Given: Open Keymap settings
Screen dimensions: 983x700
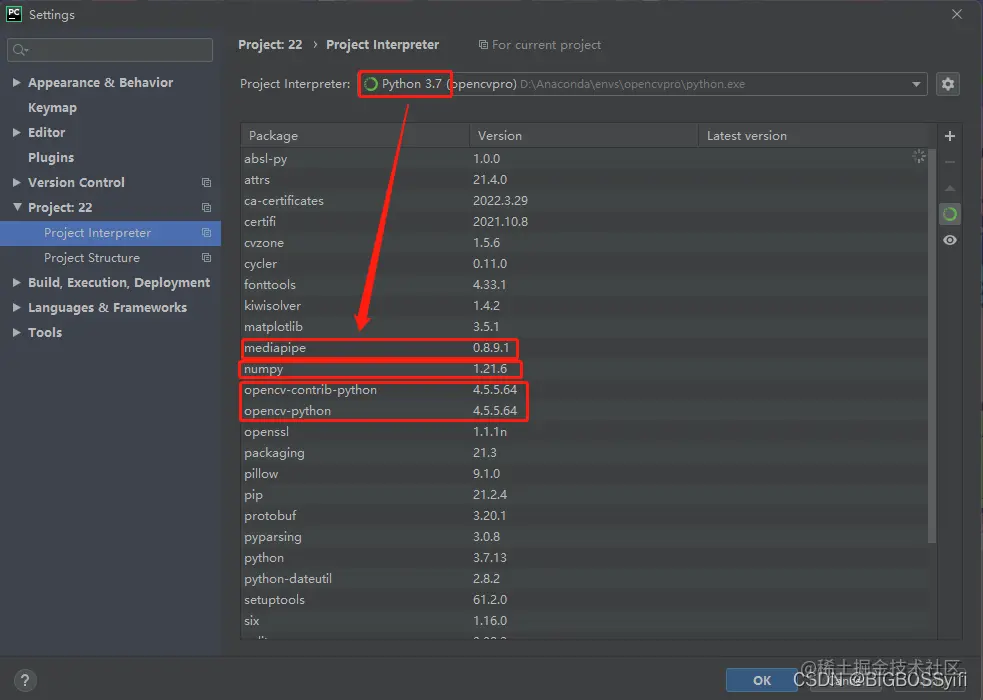Looking at the screenshot, I should (52, 108).
